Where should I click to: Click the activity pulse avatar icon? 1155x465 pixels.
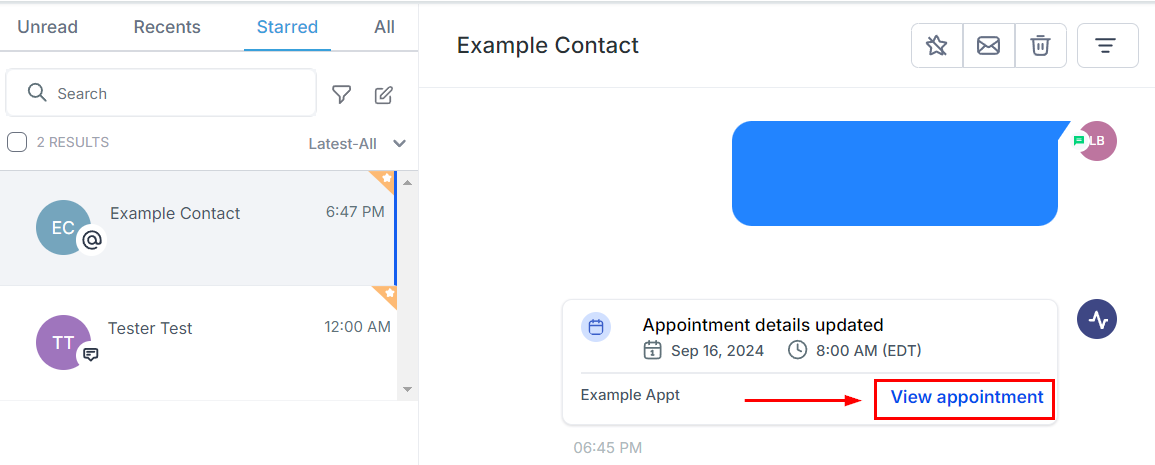pyautogui.click(x=1097, y=320)
